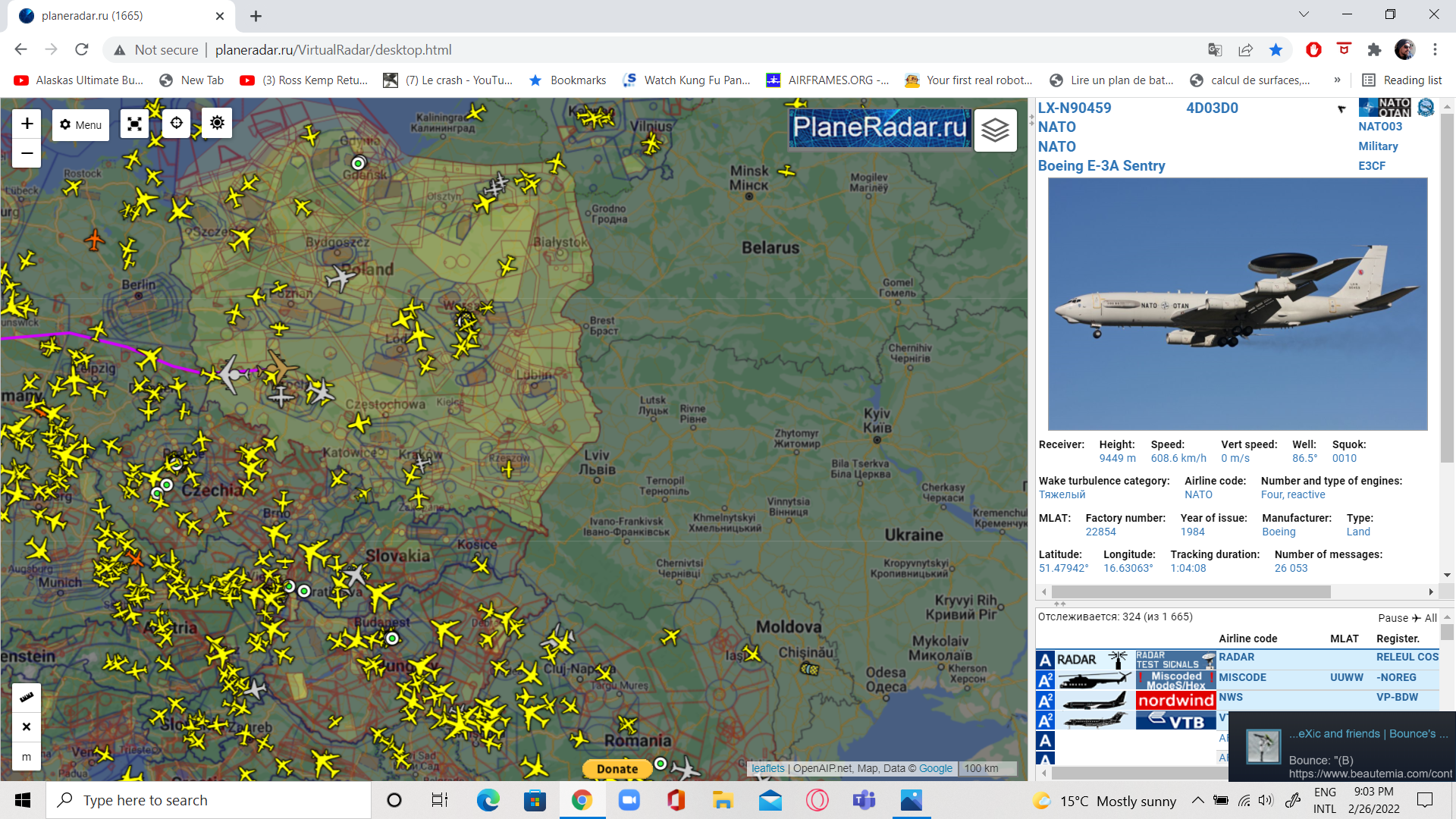
Task: Open the map Menu button
Action: (80, 124)
